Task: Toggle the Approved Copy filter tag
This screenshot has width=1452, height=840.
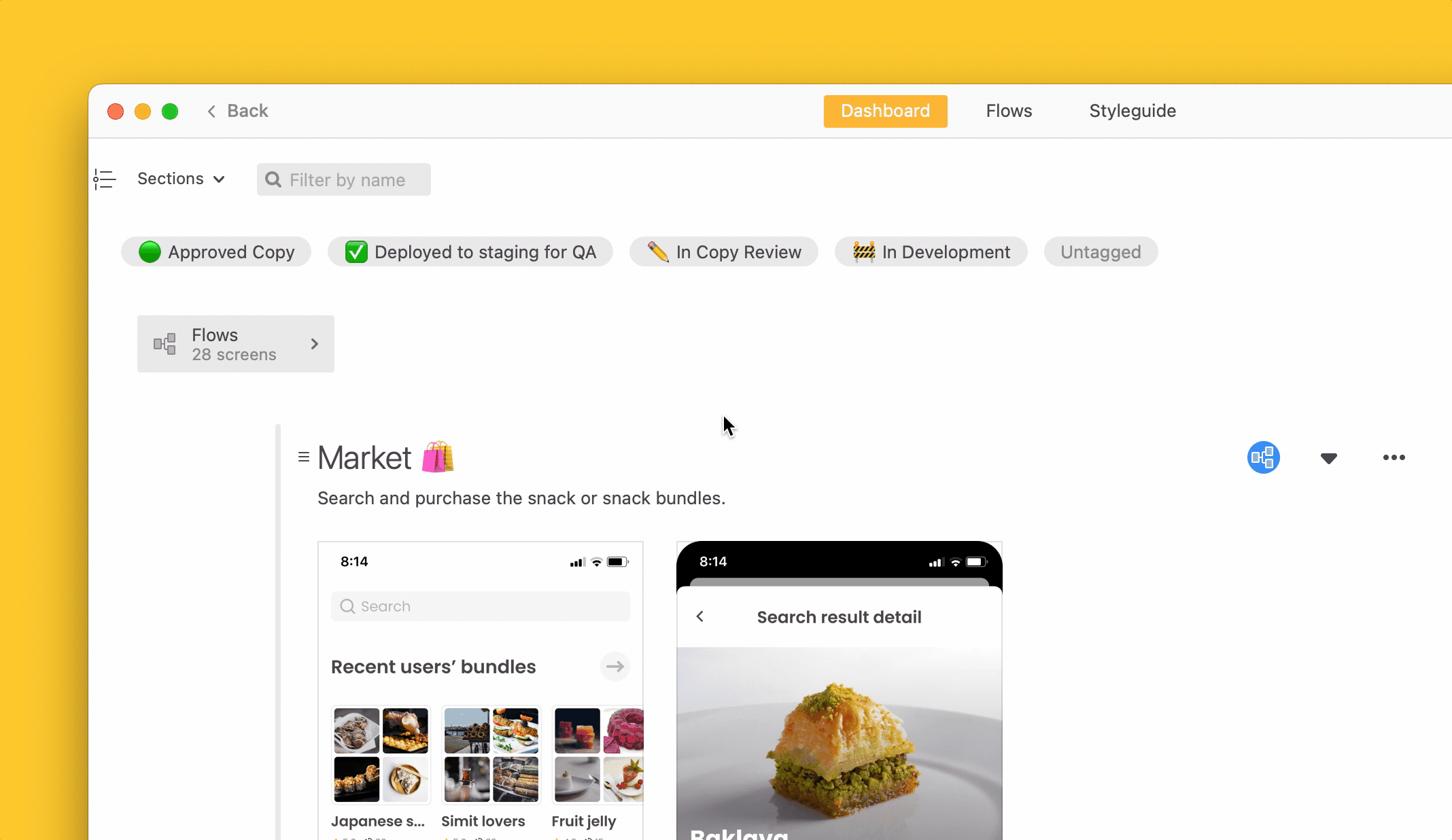Action: [x=217, y=252]
